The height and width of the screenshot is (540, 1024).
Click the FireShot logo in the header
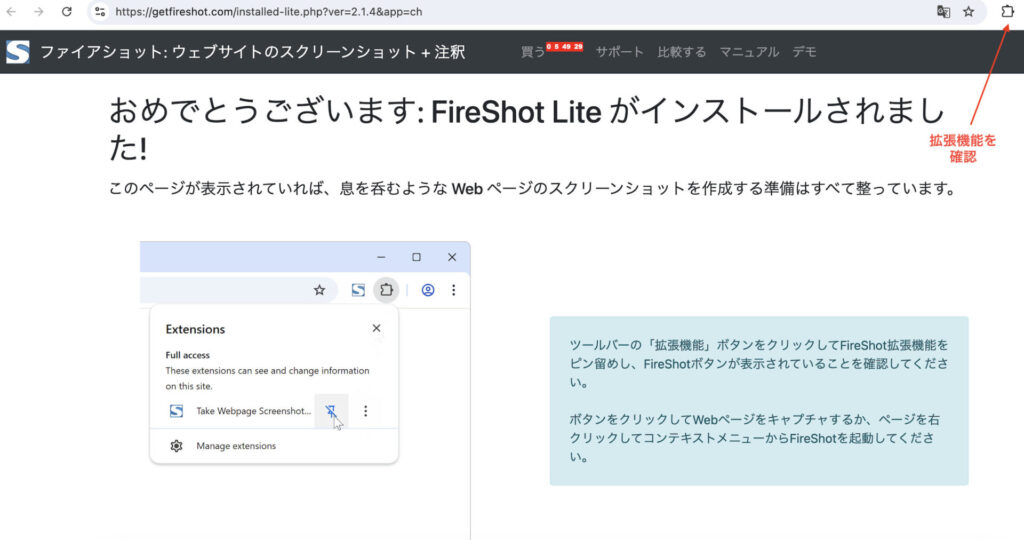[x=18, y=52]
